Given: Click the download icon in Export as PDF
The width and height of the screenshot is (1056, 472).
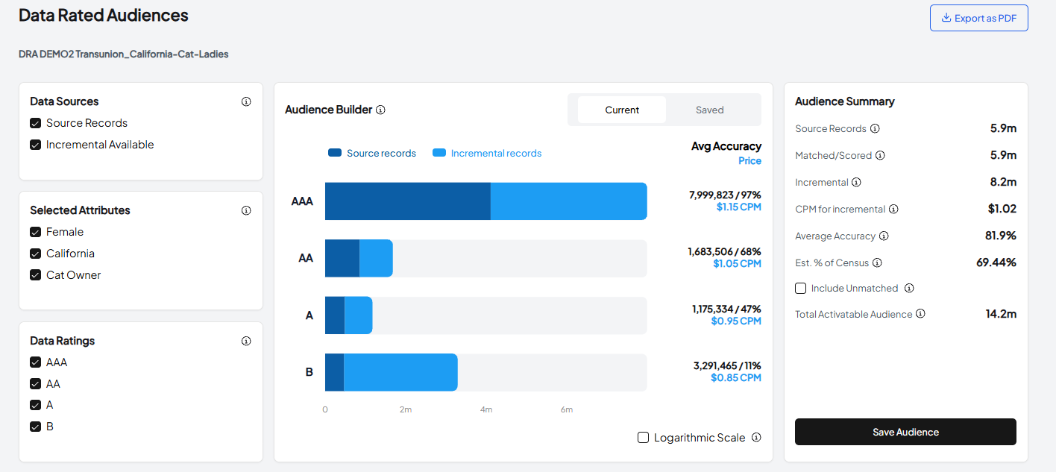Looking at the screenshot, I should 946,18.
